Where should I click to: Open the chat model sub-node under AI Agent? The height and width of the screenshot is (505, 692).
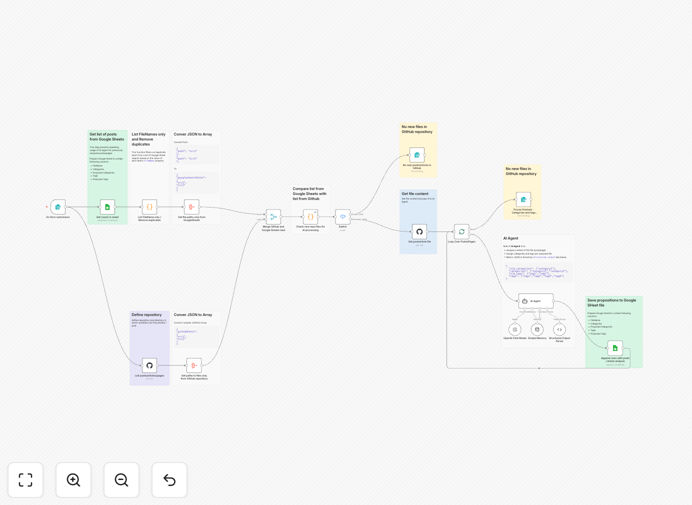[x=515, y=329]
